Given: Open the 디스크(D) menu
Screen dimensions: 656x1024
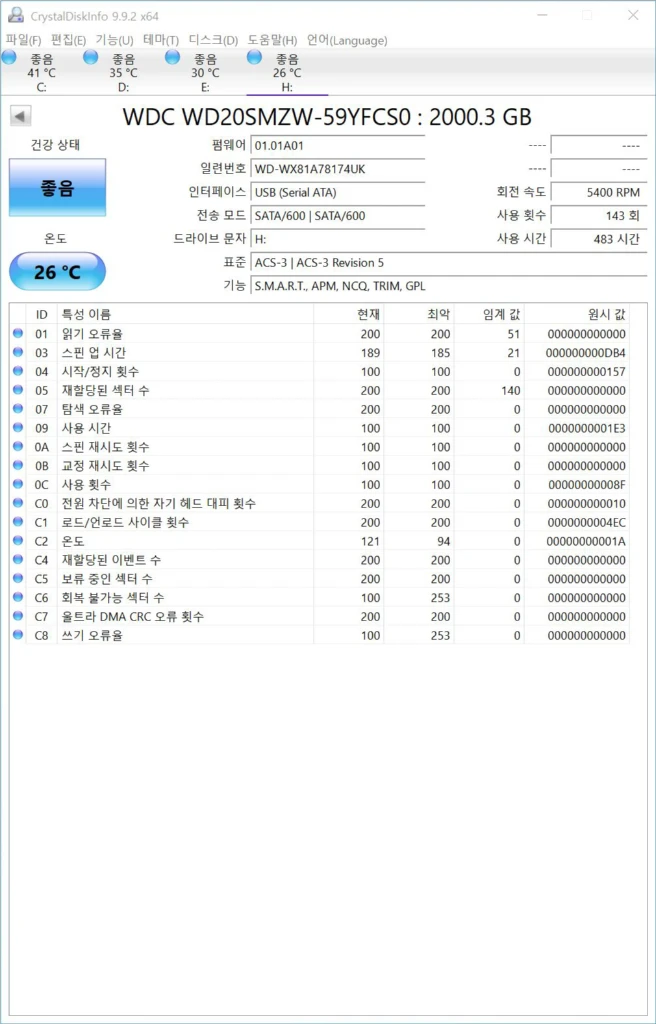Looking at the screenshot, I should click(x=213, y=40).
